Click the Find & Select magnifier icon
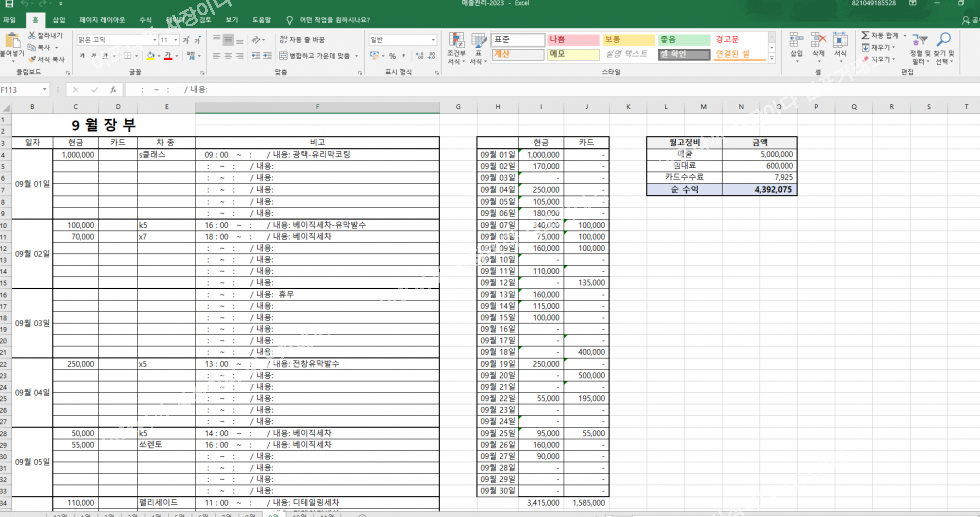The height and width of the screenshot is (517, 980). click(x=941, y=41)
